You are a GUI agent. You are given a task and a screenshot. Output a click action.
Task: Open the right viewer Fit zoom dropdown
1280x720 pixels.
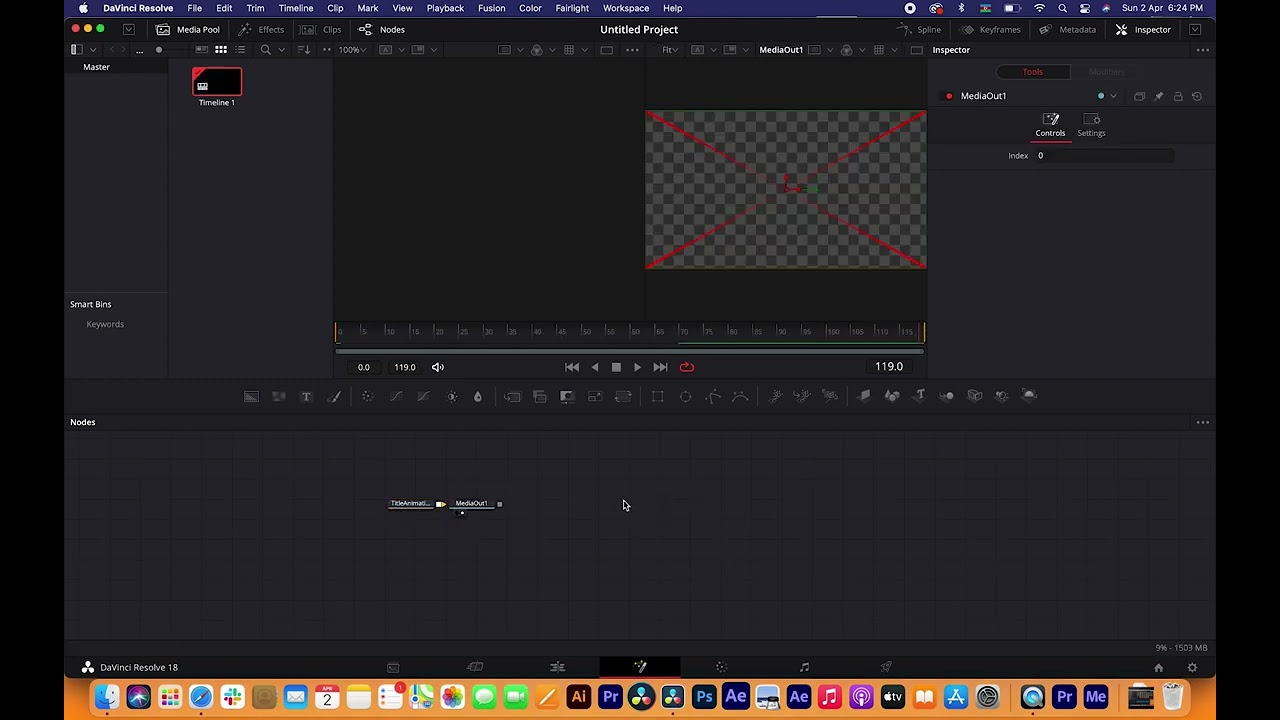click(x=671, y=50)
